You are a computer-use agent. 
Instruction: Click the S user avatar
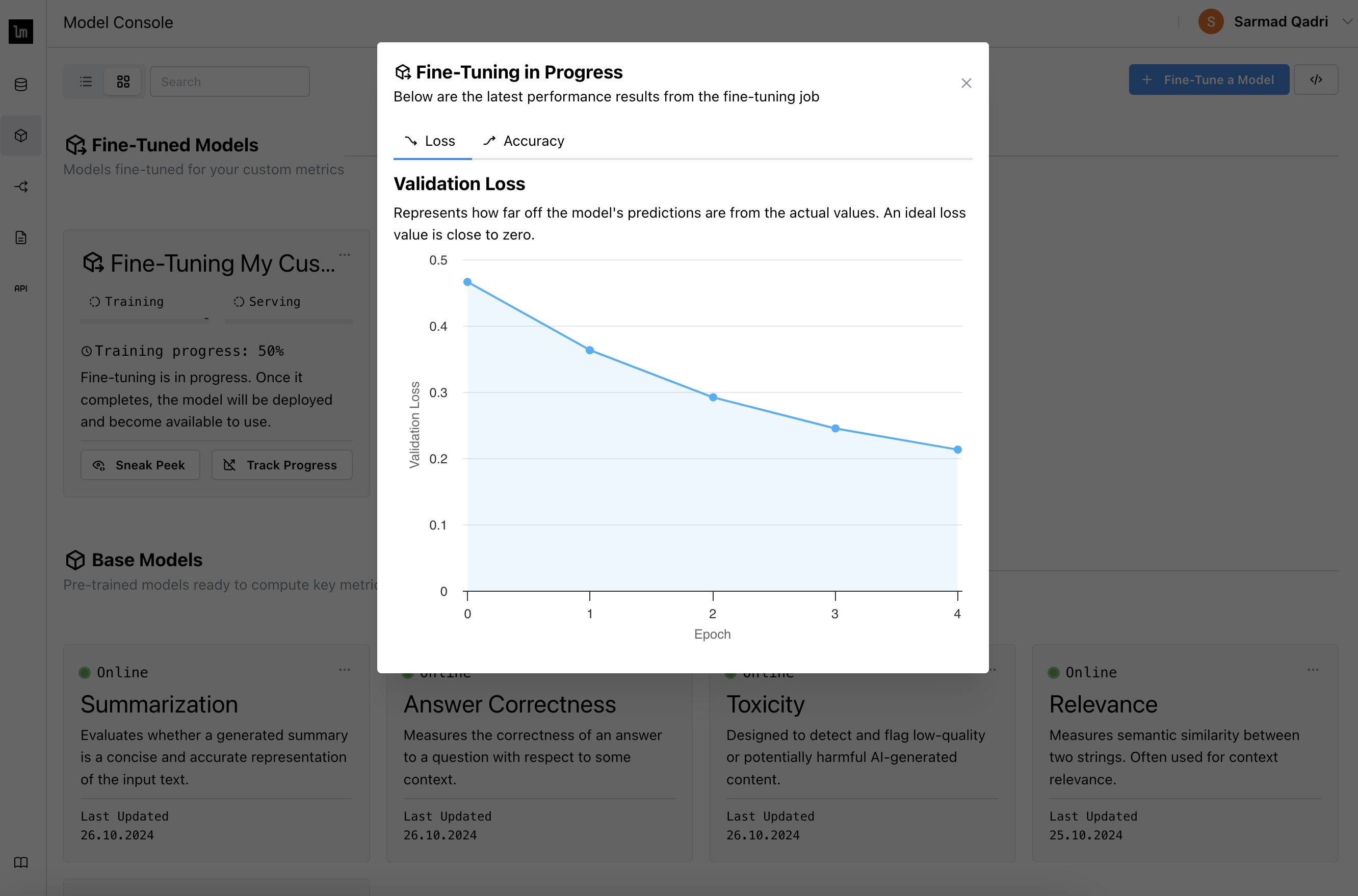click(1211, 22)
